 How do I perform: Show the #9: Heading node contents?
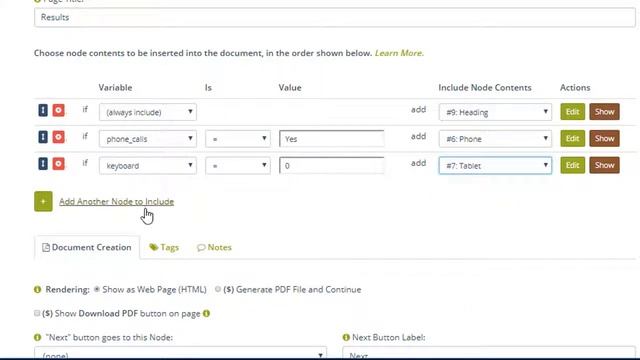tap(604, 111)
